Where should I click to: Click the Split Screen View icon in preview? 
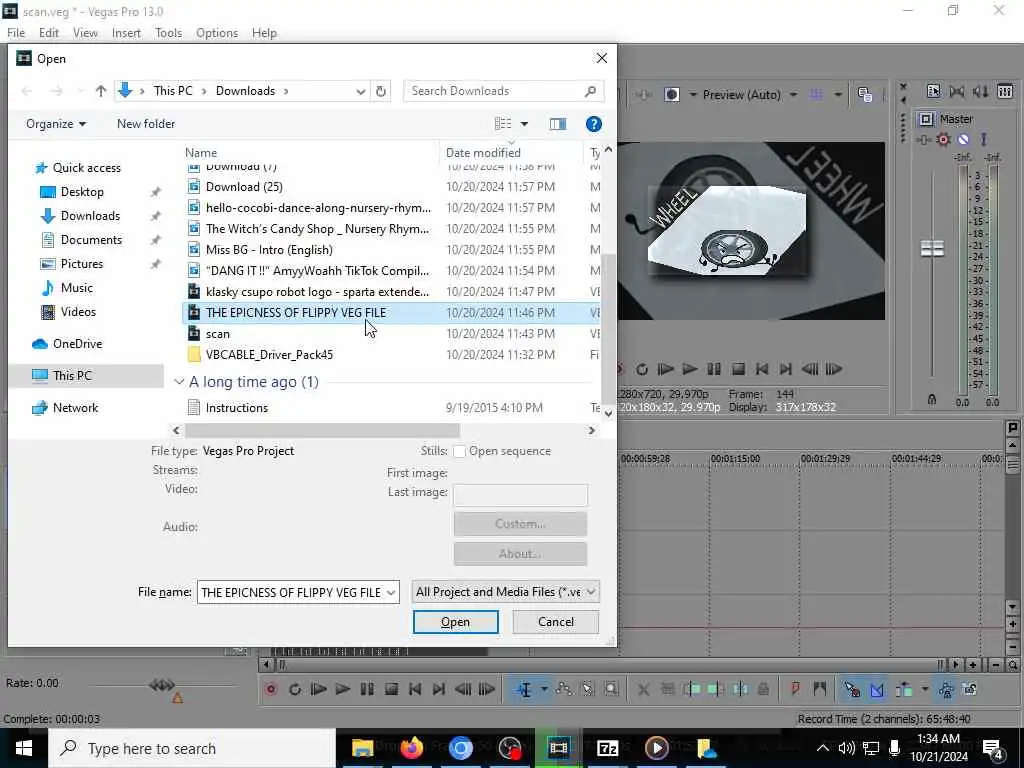click(671, 95)
